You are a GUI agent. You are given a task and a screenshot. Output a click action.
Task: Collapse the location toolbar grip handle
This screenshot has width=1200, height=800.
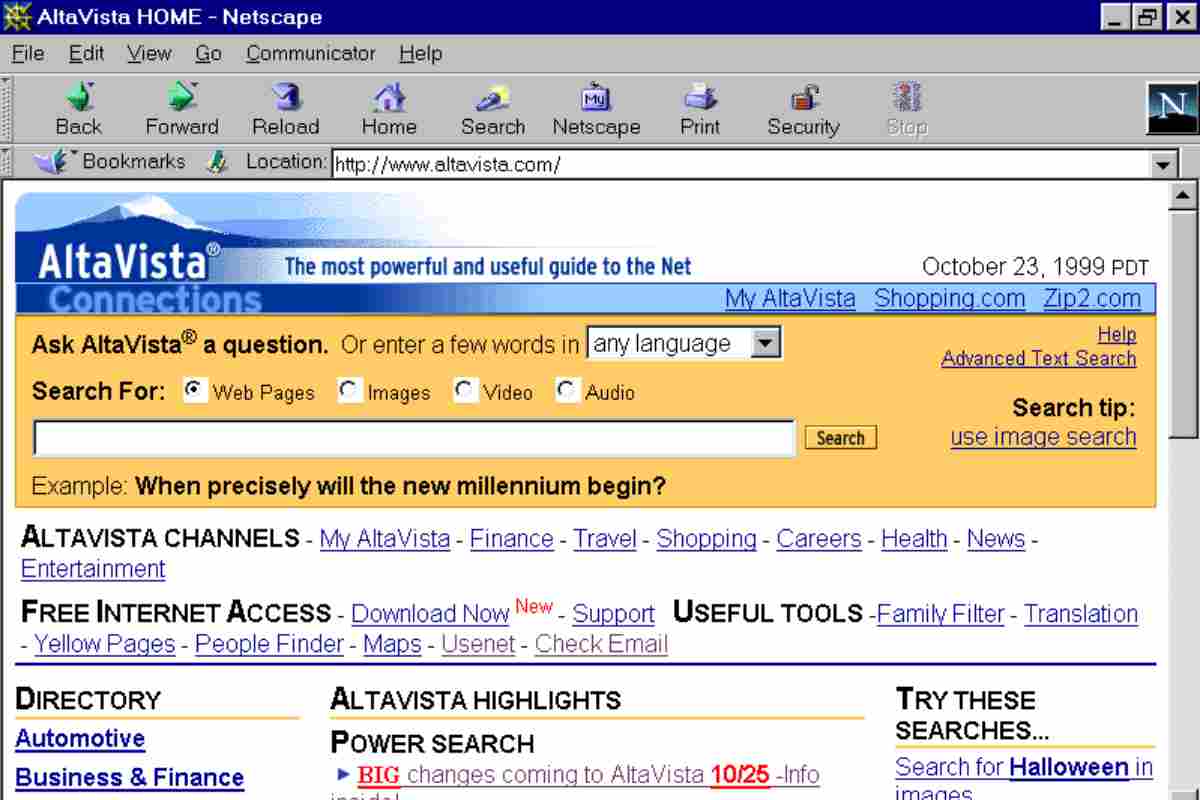coord(6,162)
